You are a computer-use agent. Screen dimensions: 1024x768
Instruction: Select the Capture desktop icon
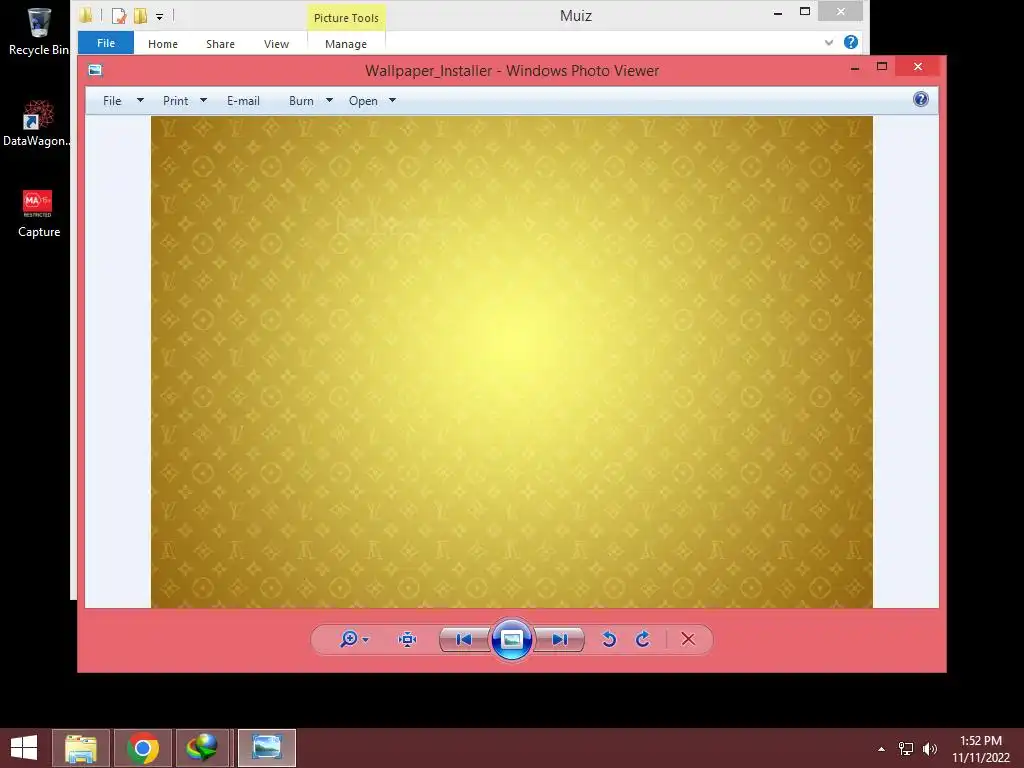(39, 214)
